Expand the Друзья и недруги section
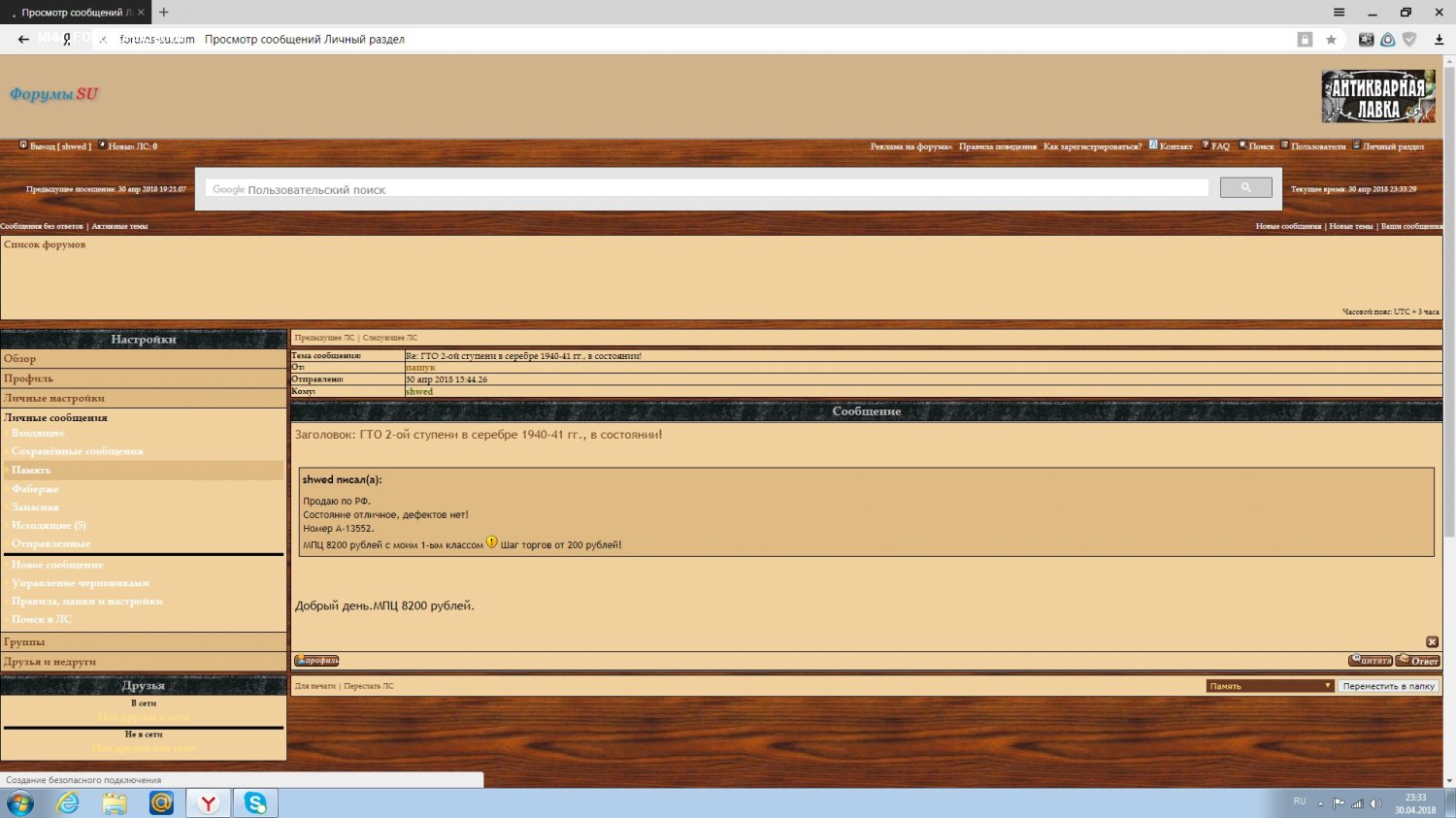Screen dimensions: 1456x818 tap(50, 662)
